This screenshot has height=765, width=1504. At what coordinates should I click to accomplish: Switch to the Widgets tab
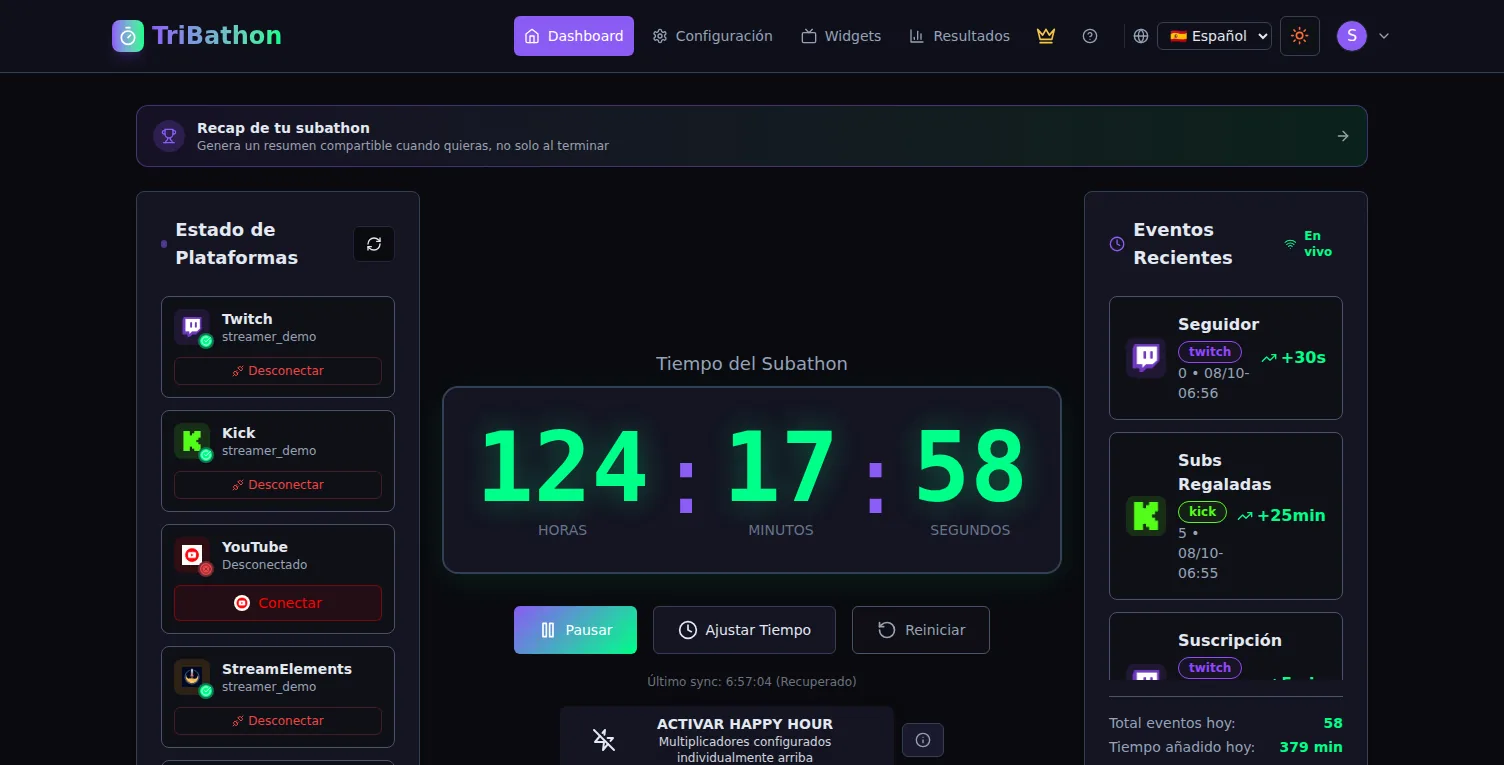(x=841, y=36)
